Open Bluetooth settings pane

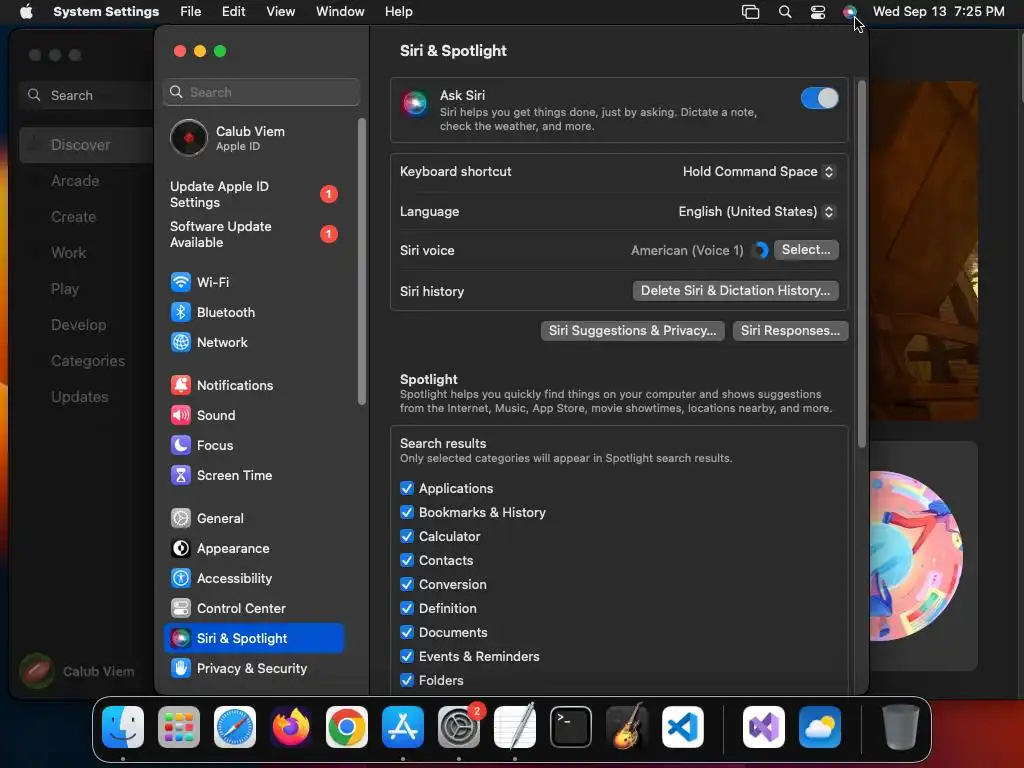coord(253,312)
